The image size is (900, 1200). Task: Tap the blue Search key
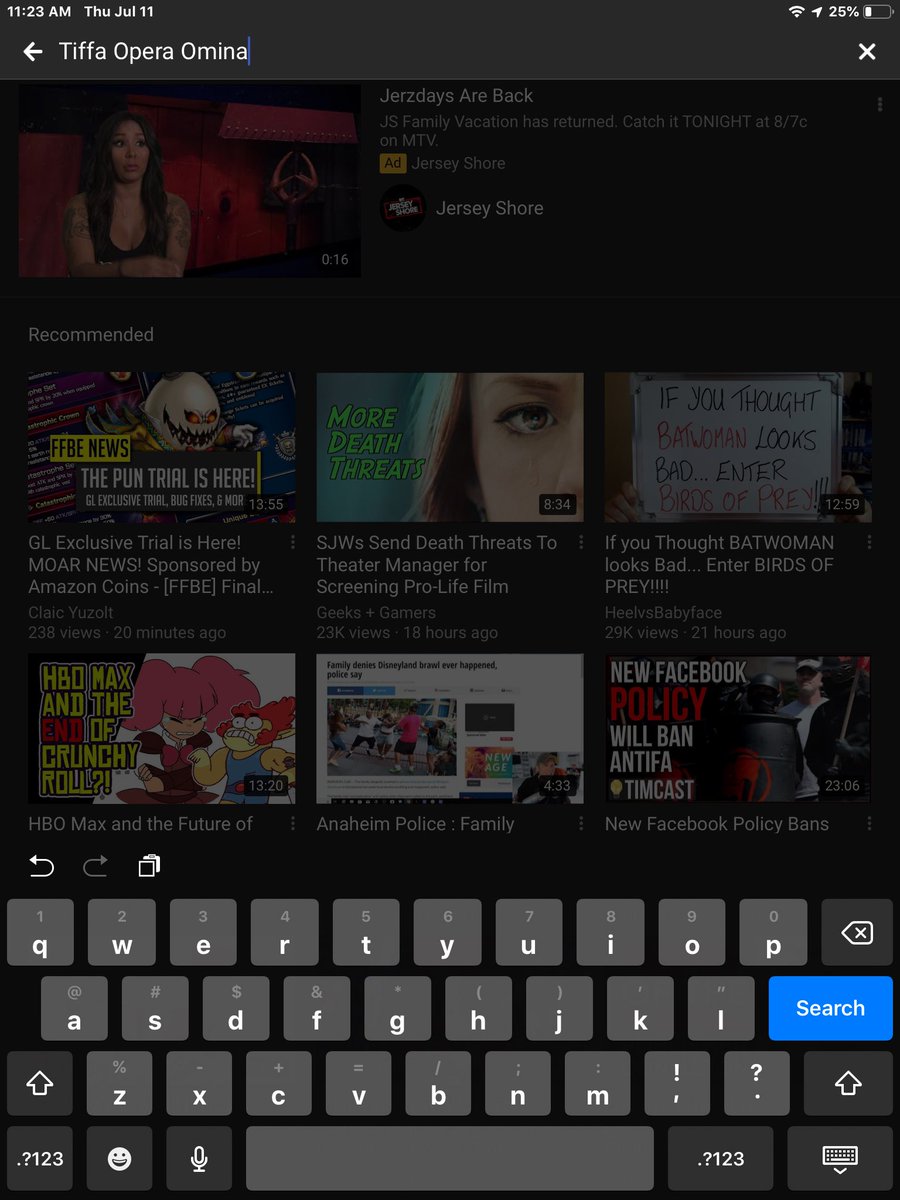(x=830, y=1008)
